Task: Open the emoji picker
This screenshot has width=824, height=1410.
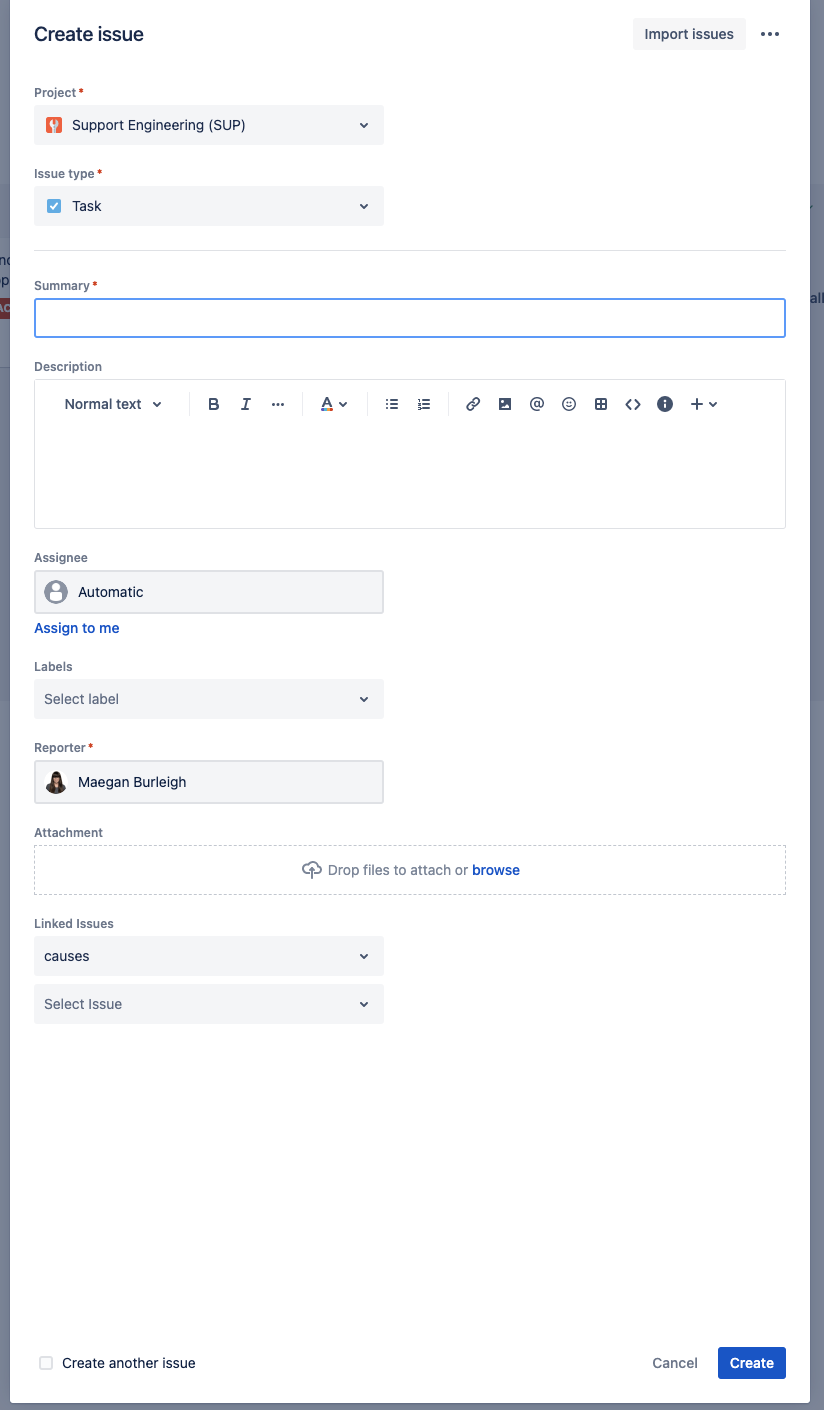Action: pos(569,404)
